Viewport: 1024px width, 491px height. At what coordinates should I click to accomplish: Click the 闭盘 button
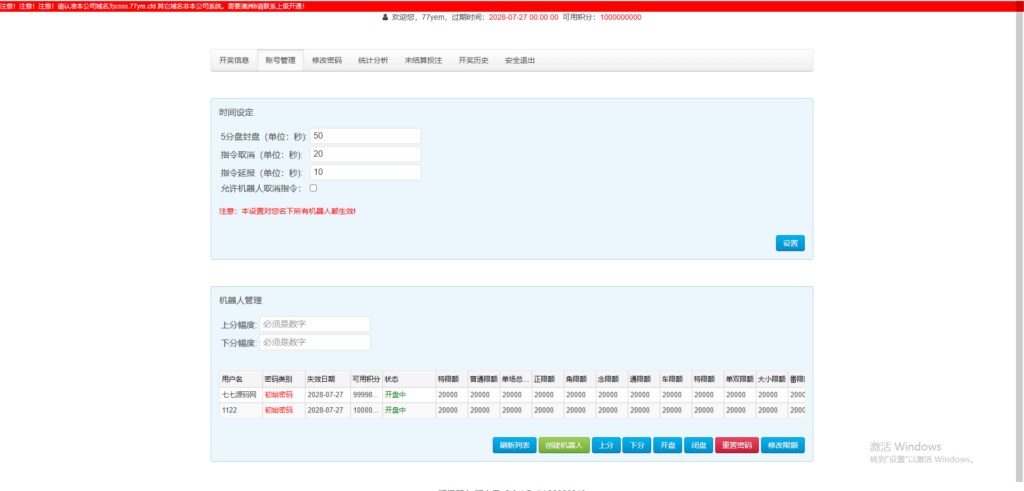pyautogui.click(x=698, y=445)
